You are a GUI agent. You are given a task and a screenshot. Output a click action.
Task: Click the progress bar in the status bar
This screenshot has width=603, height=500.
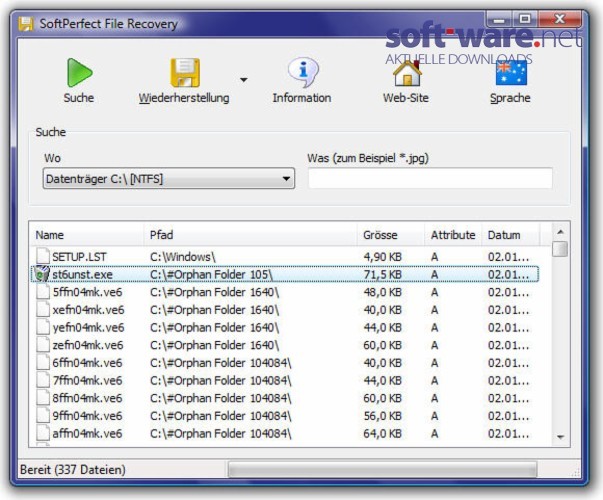(x=382, y=470)
